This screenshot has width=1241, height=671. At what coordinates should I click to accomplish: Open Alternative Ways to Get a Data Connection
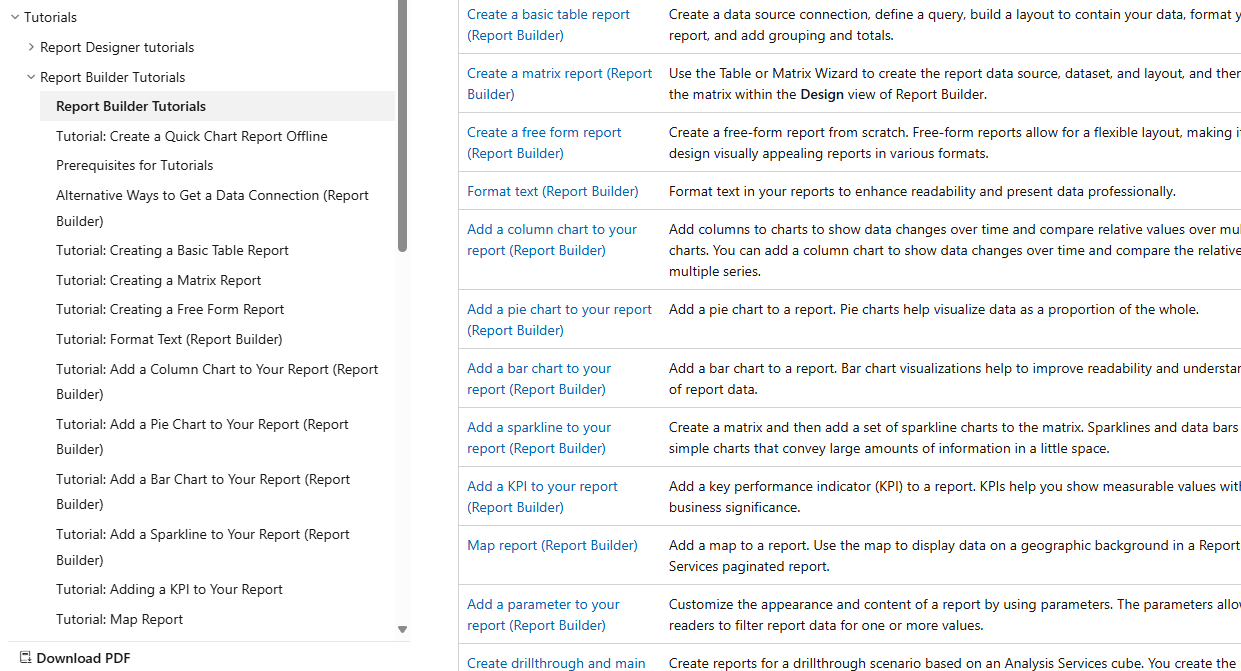[x=212, y=208]
